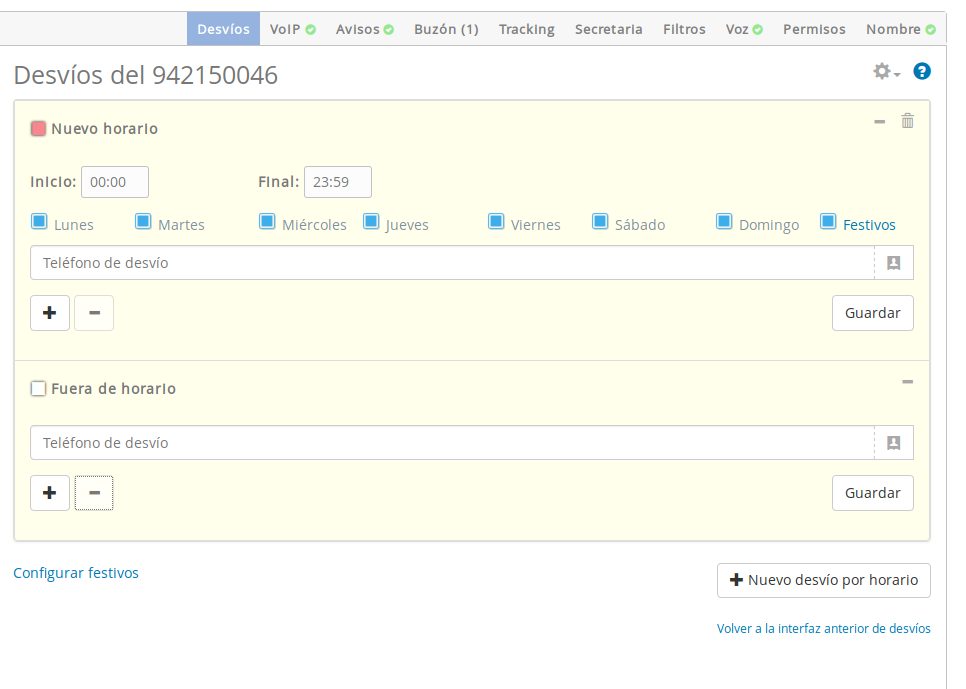Click the blue help question mark icon

[x=922, y=72]
